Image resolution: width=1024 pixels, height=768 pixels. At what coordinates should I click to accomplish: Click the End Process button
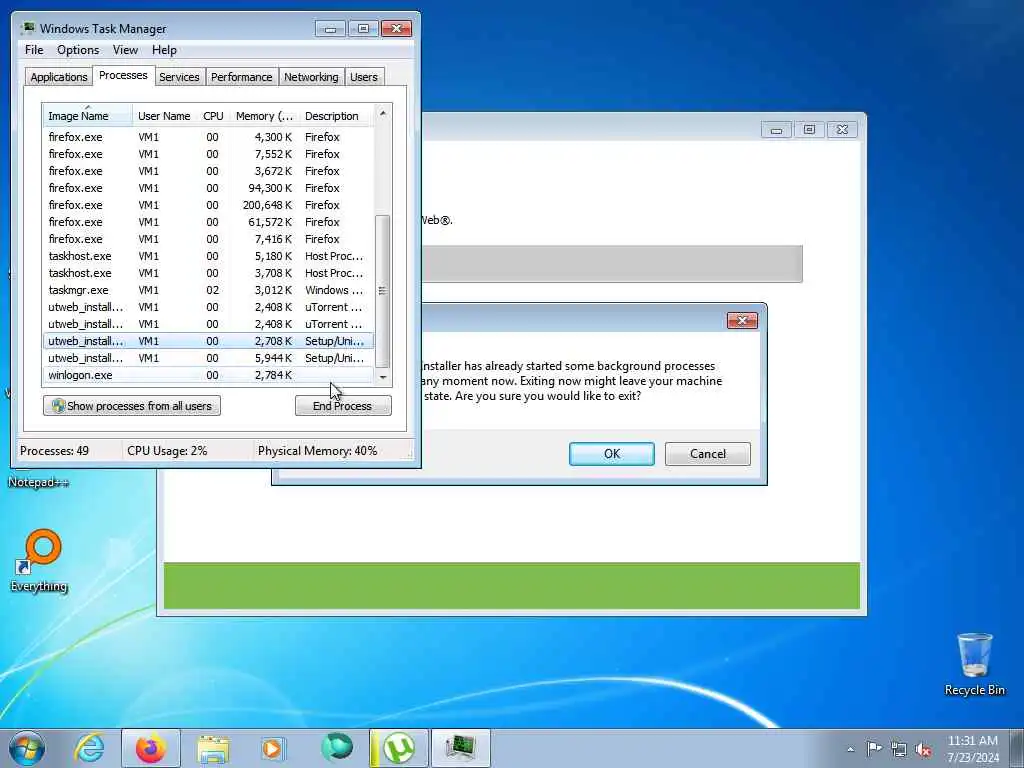tap(343, 406)
